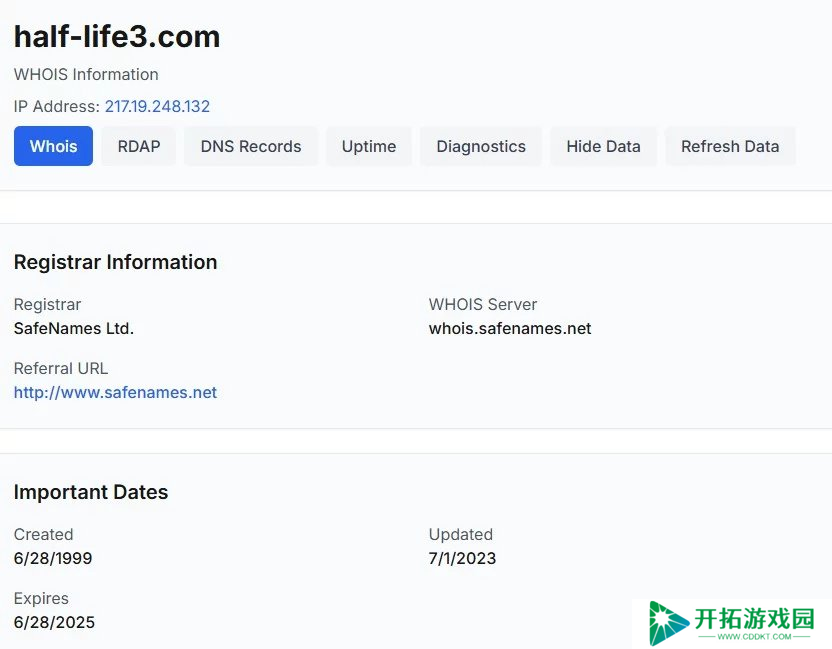Click the half-life3.com domain heading

point(117,37)
